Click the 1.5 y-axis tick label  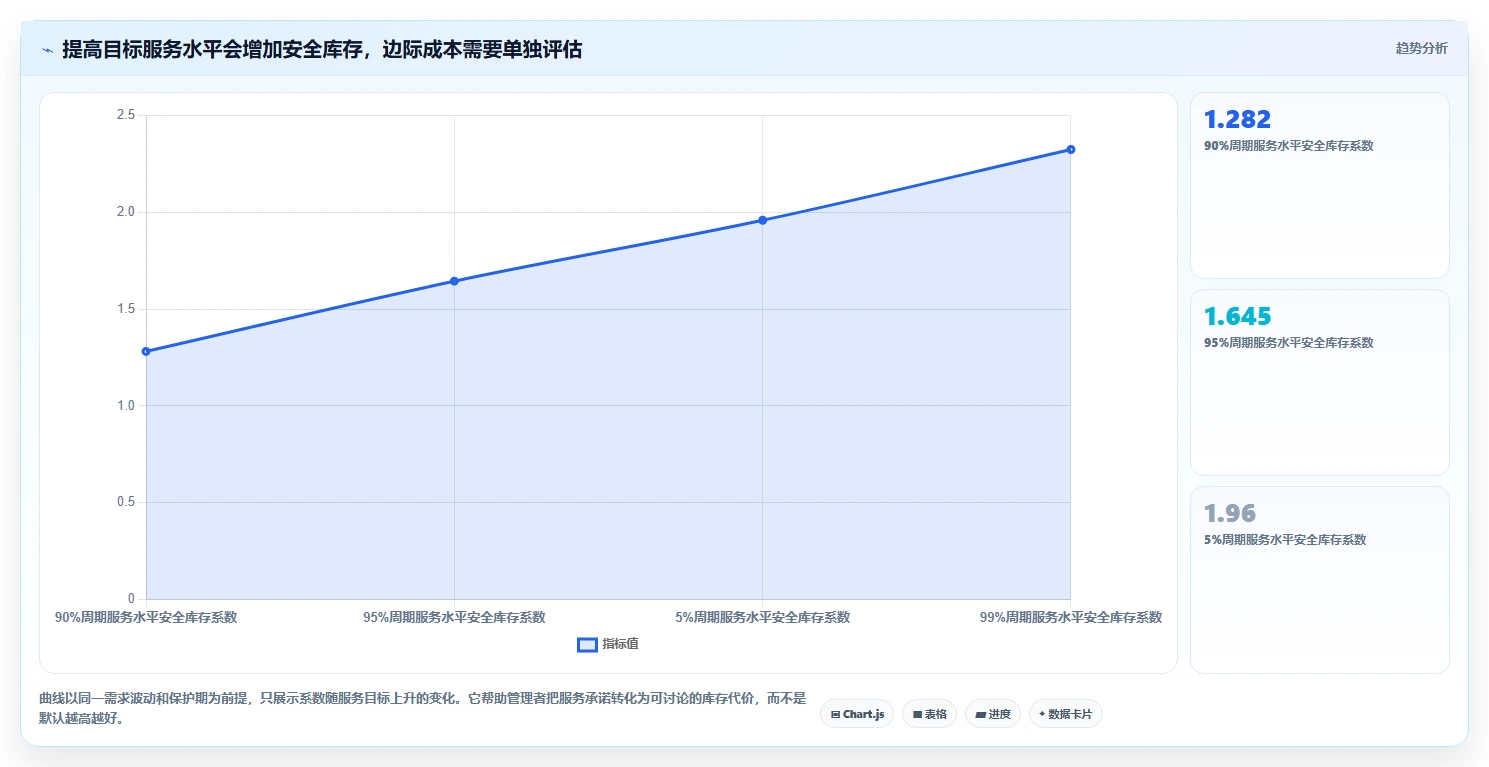pos(126,309)
